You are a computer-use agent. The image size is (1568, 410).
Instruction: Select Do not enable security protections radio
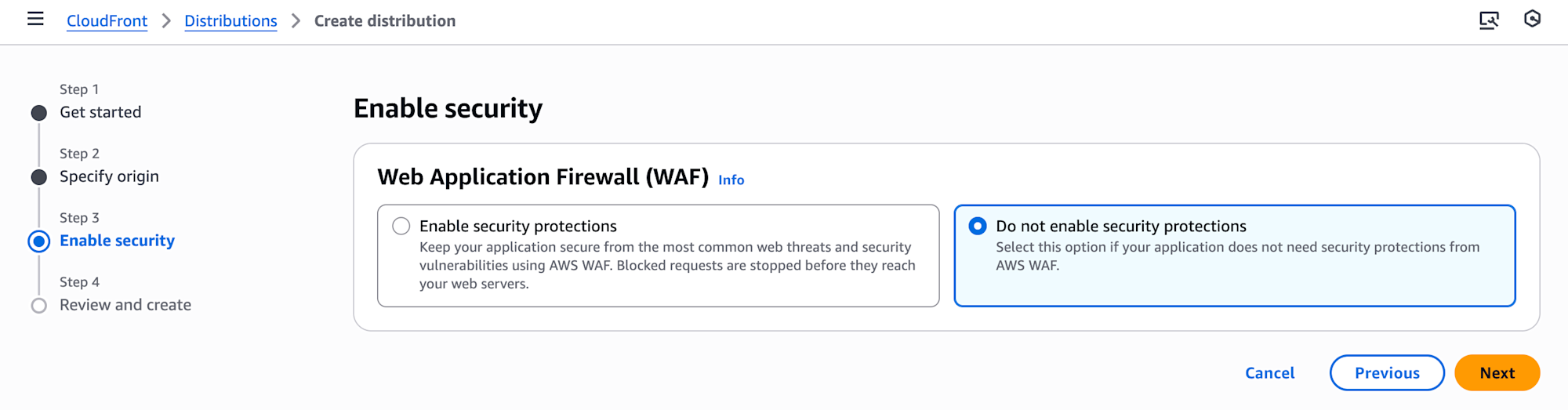click(x=978, y=227)
